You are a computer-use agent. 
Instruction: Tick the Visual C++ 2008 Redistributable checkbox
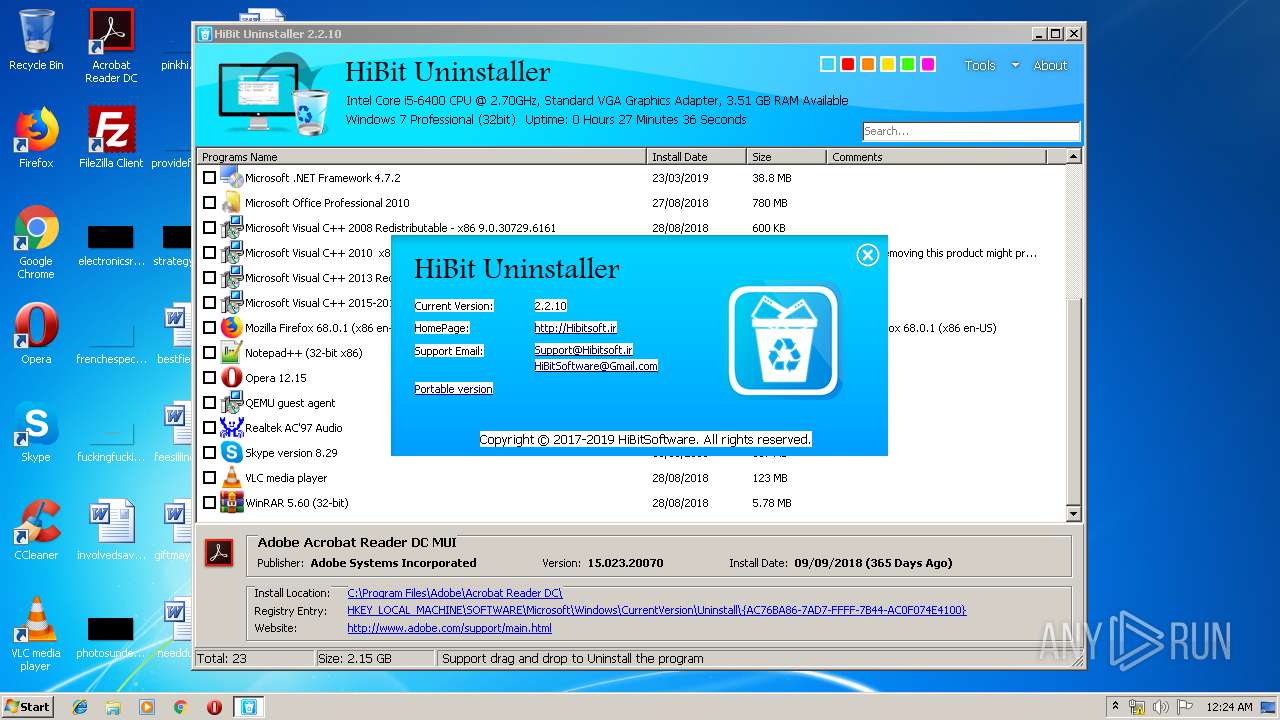(209, 227)
